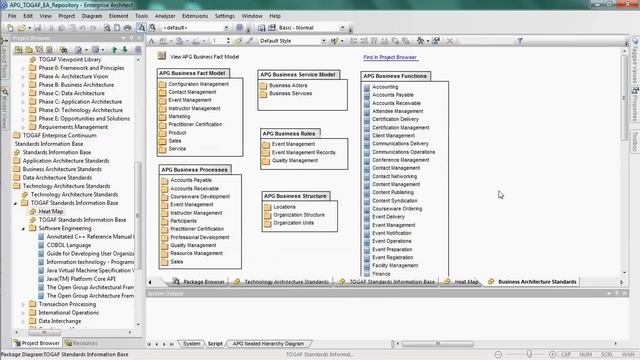Viewport: 640px width, 360px height.
Task: Click Quality Management in APG Business Rules
Action: [295, 160]
